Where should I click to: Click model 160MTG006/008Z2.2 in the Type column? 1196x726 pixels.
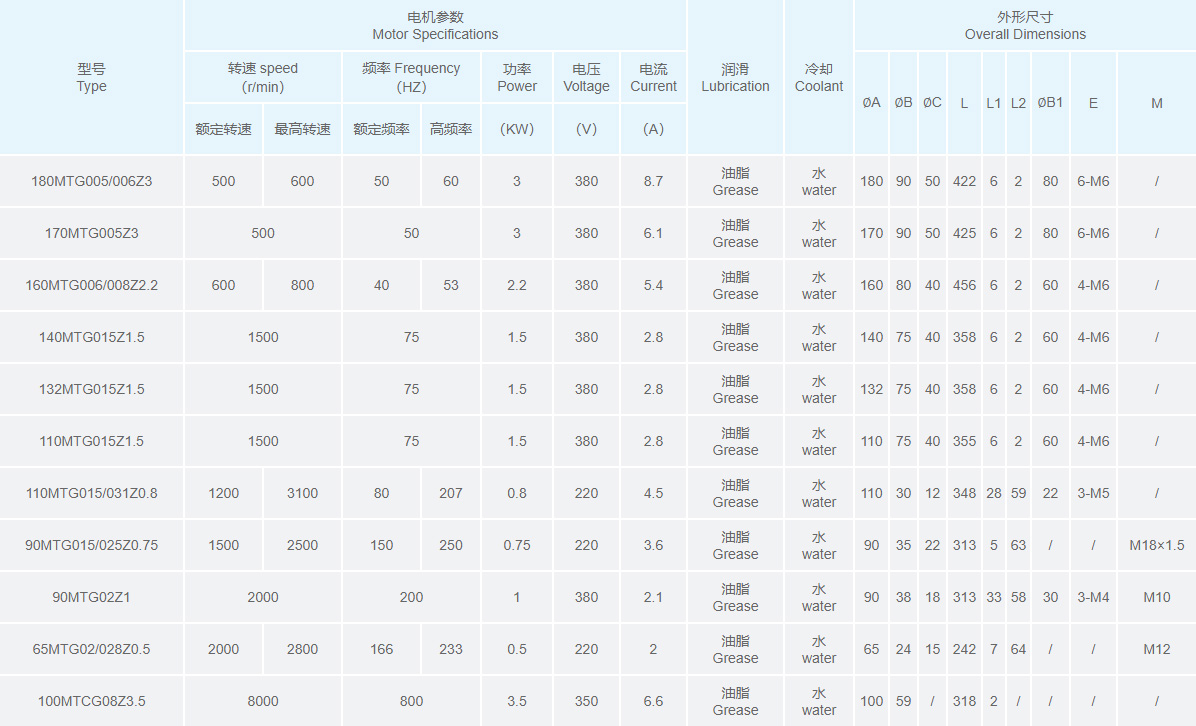point(92,285)
